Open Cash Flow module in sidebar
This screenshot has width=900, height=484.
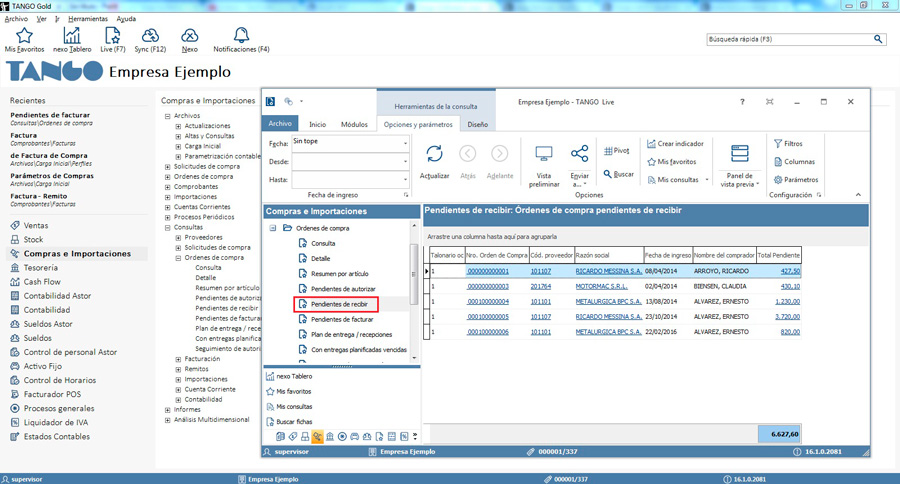41,282
